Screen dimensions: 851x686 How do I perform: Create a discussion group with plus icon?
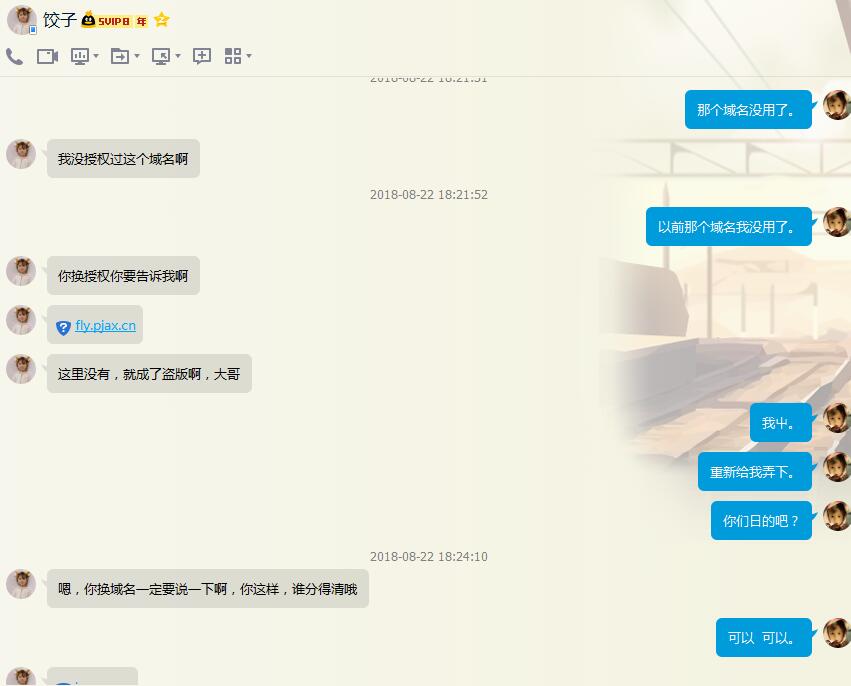click(x=202, y=57)
